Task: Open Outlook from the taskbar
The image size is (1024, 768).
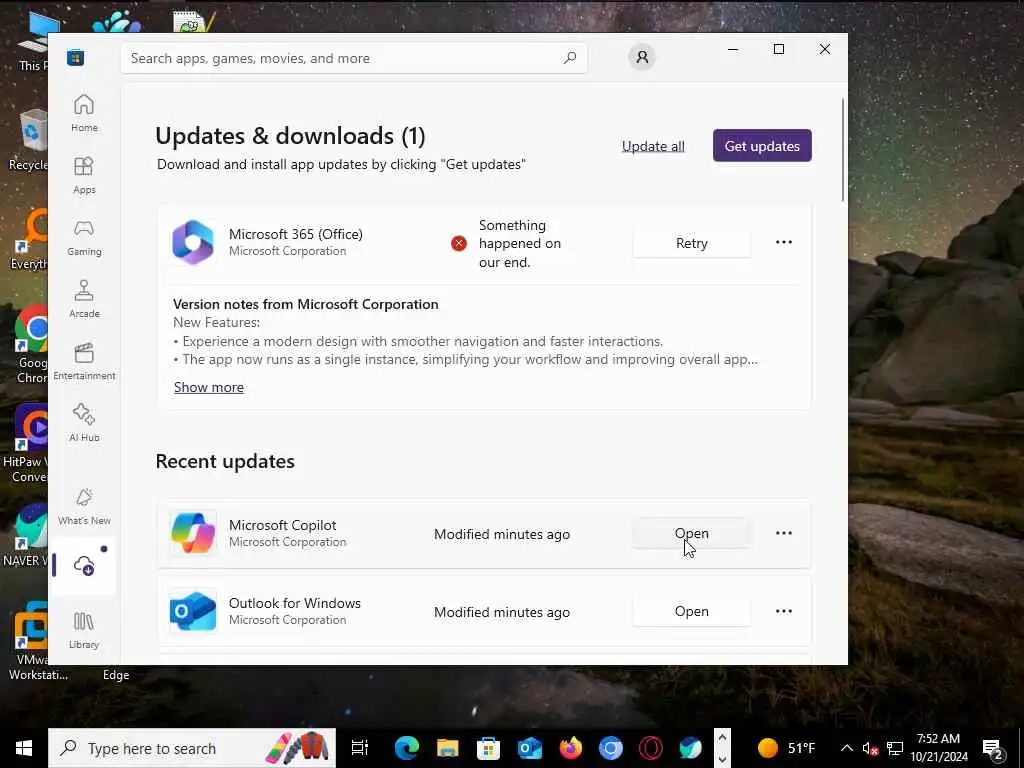Action: [530, 748]
